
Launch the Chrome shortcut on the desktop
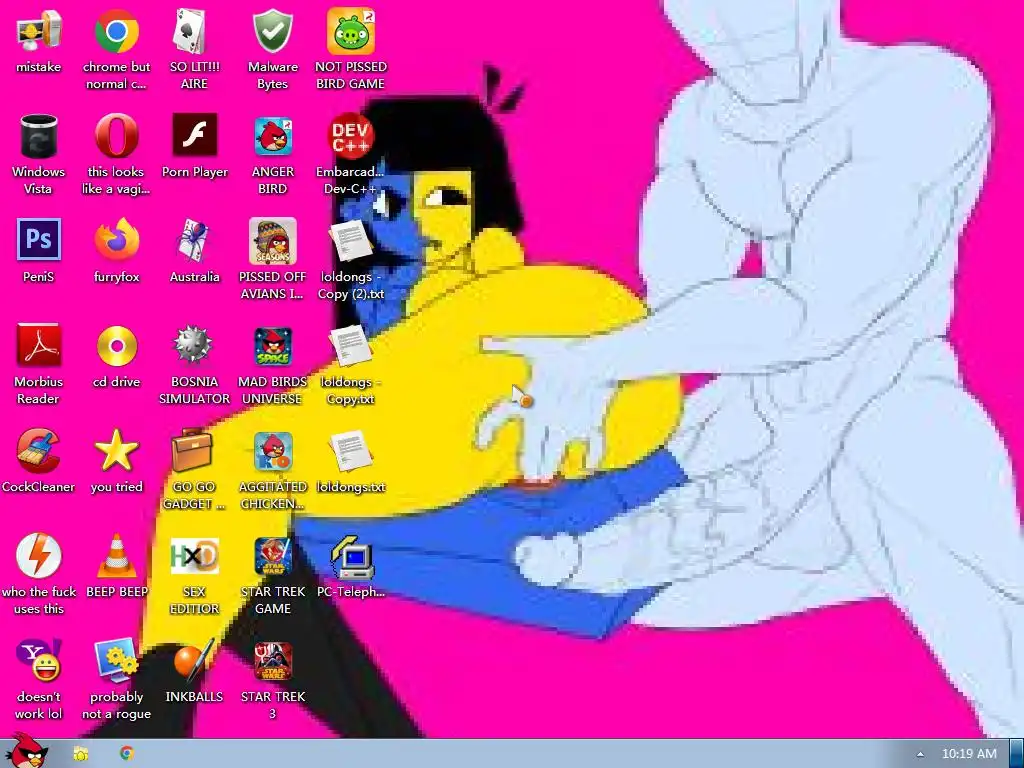(116, 33)
